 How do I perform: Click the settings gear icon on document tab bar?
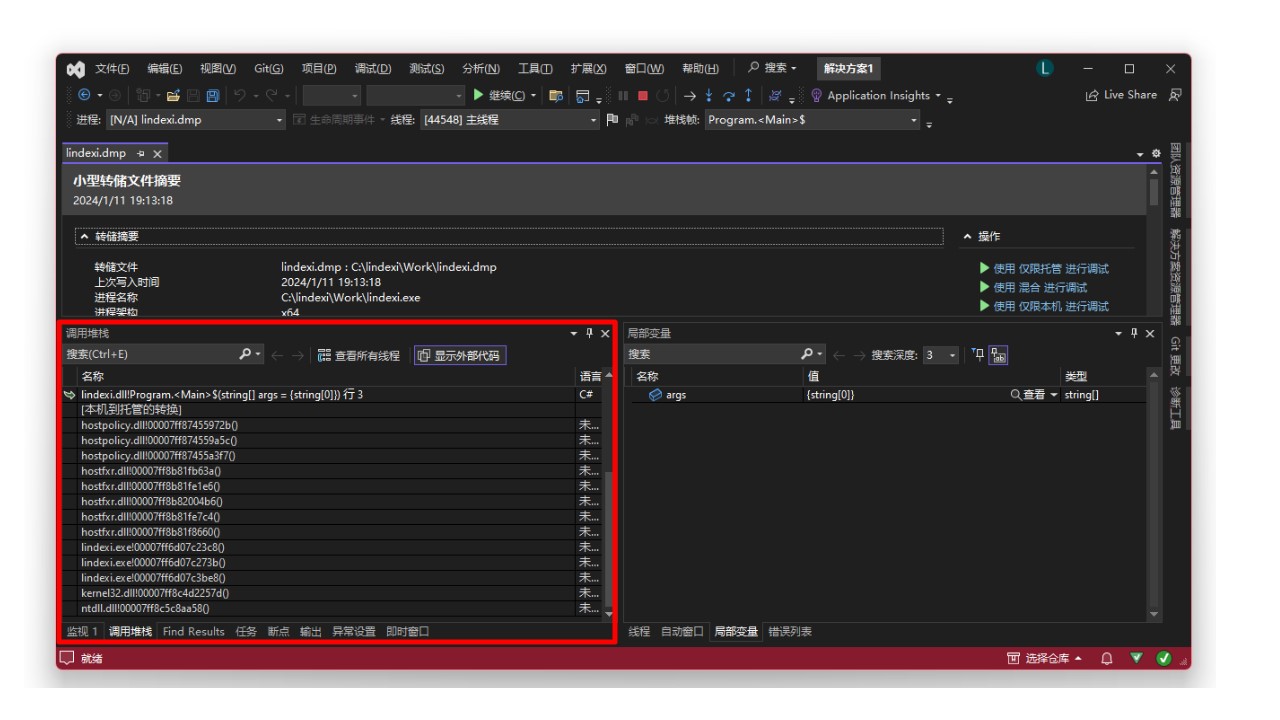click(1156, 154)
